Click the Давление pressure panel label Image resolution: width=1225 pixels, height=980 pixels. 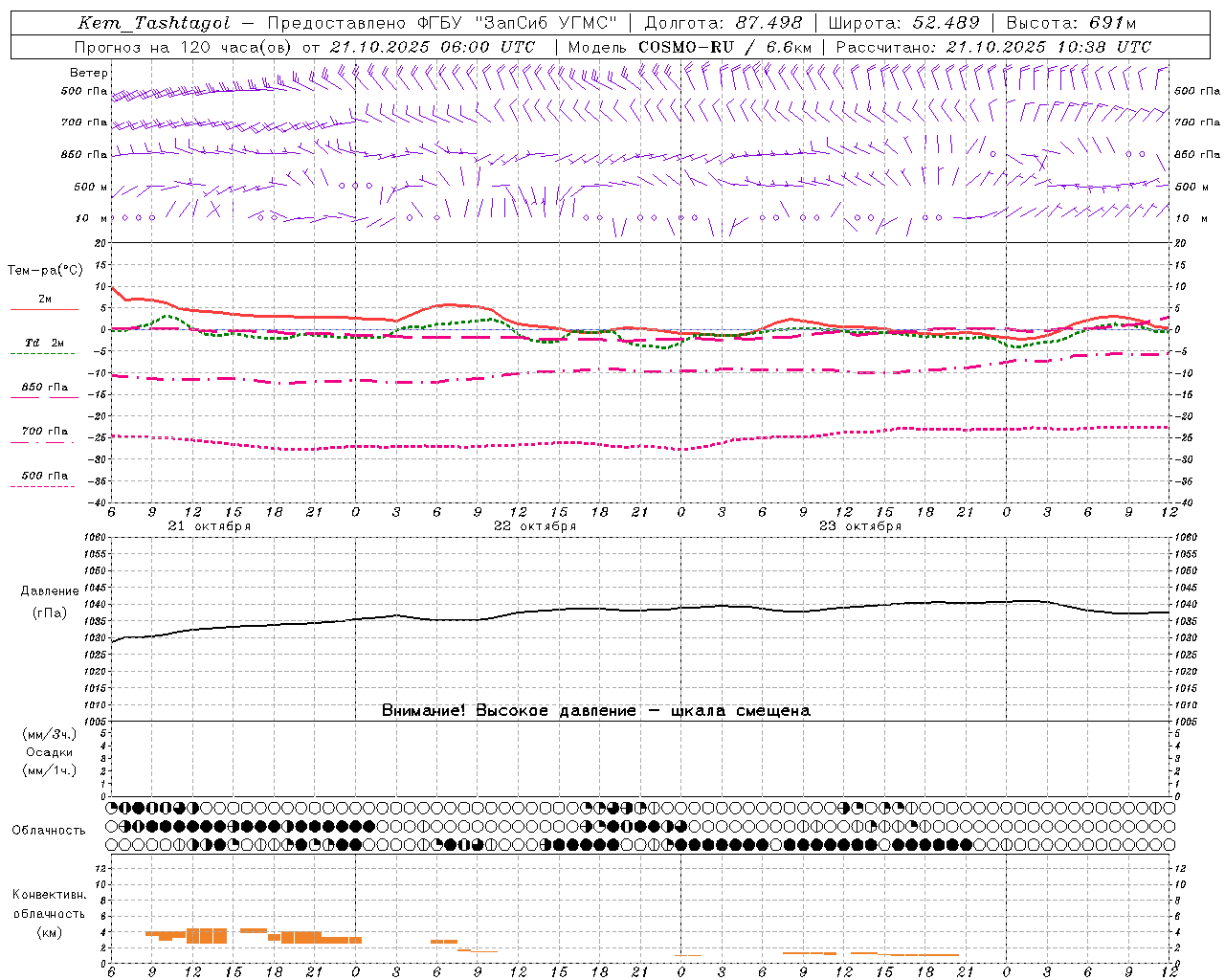coord(50,591)
